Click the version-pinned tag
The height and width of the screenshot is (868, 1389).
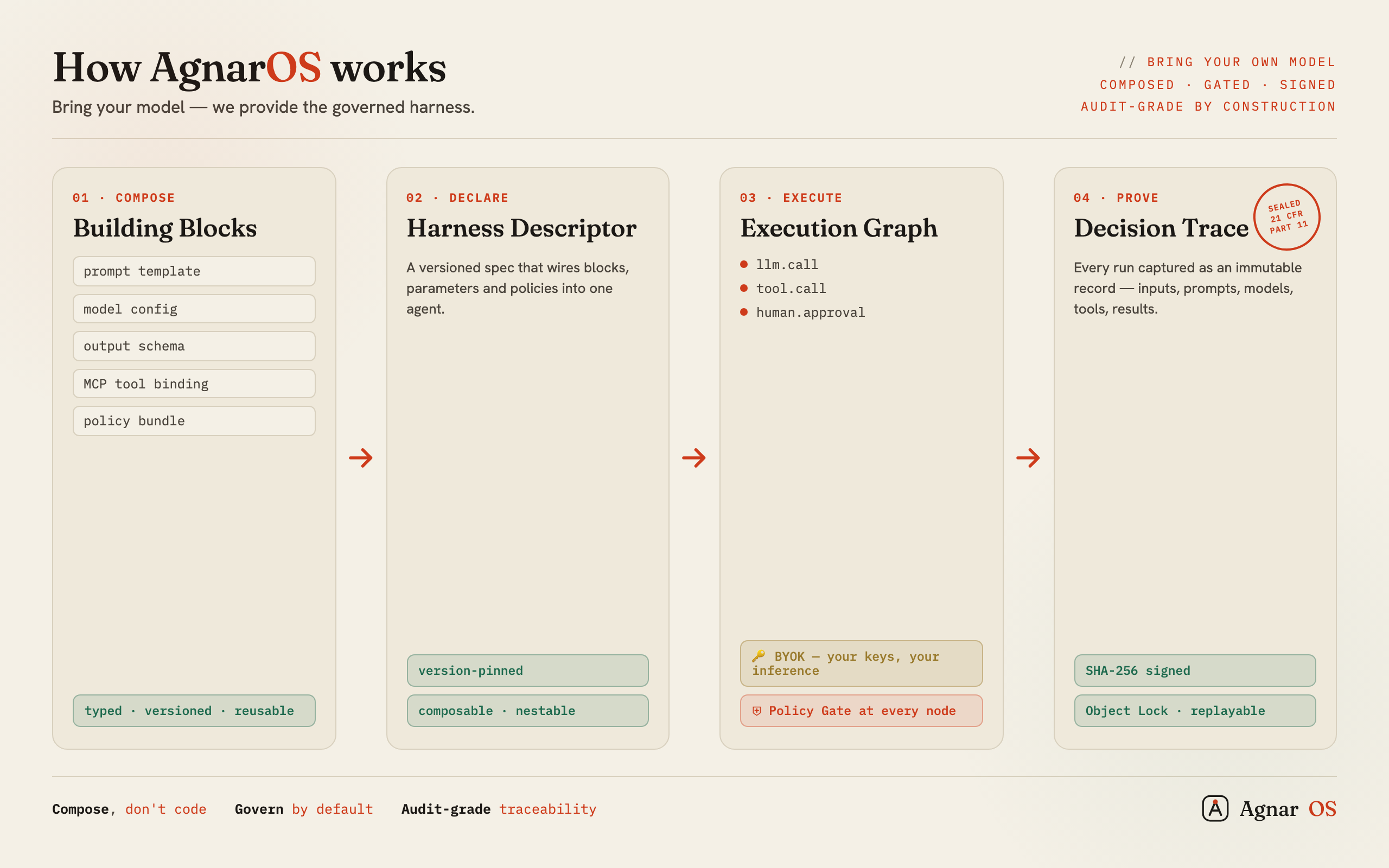point(527,671)
